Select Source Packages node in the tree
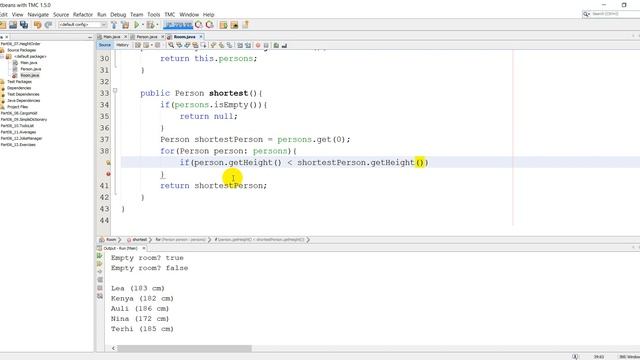 click(x=21, y=50)
